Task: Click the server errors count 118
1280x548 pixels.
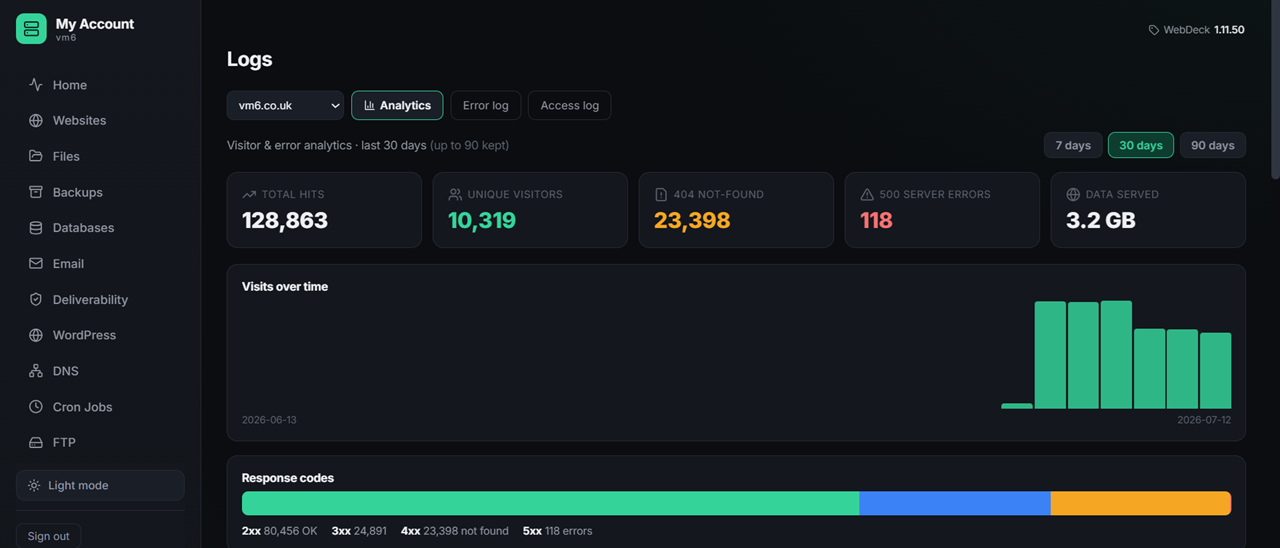Action: (x=876, y=220)
